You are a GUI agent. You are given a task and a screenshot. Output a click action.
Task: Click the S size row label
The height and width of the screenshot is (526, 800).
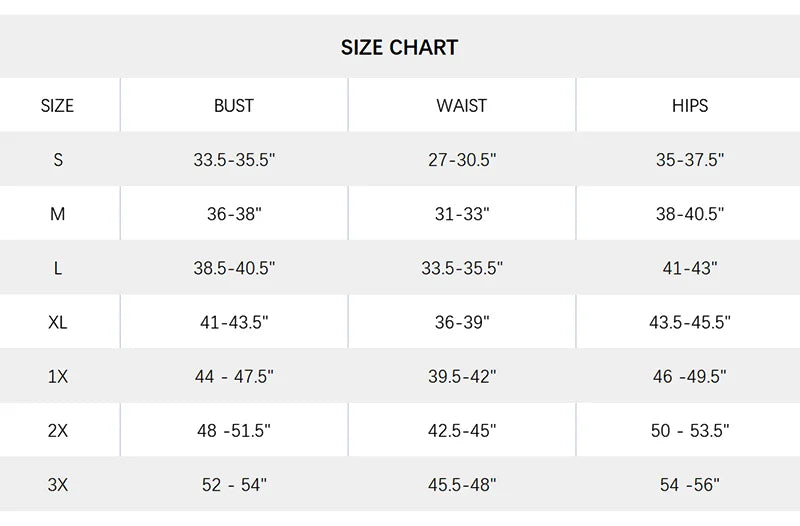tap(58, 159)
